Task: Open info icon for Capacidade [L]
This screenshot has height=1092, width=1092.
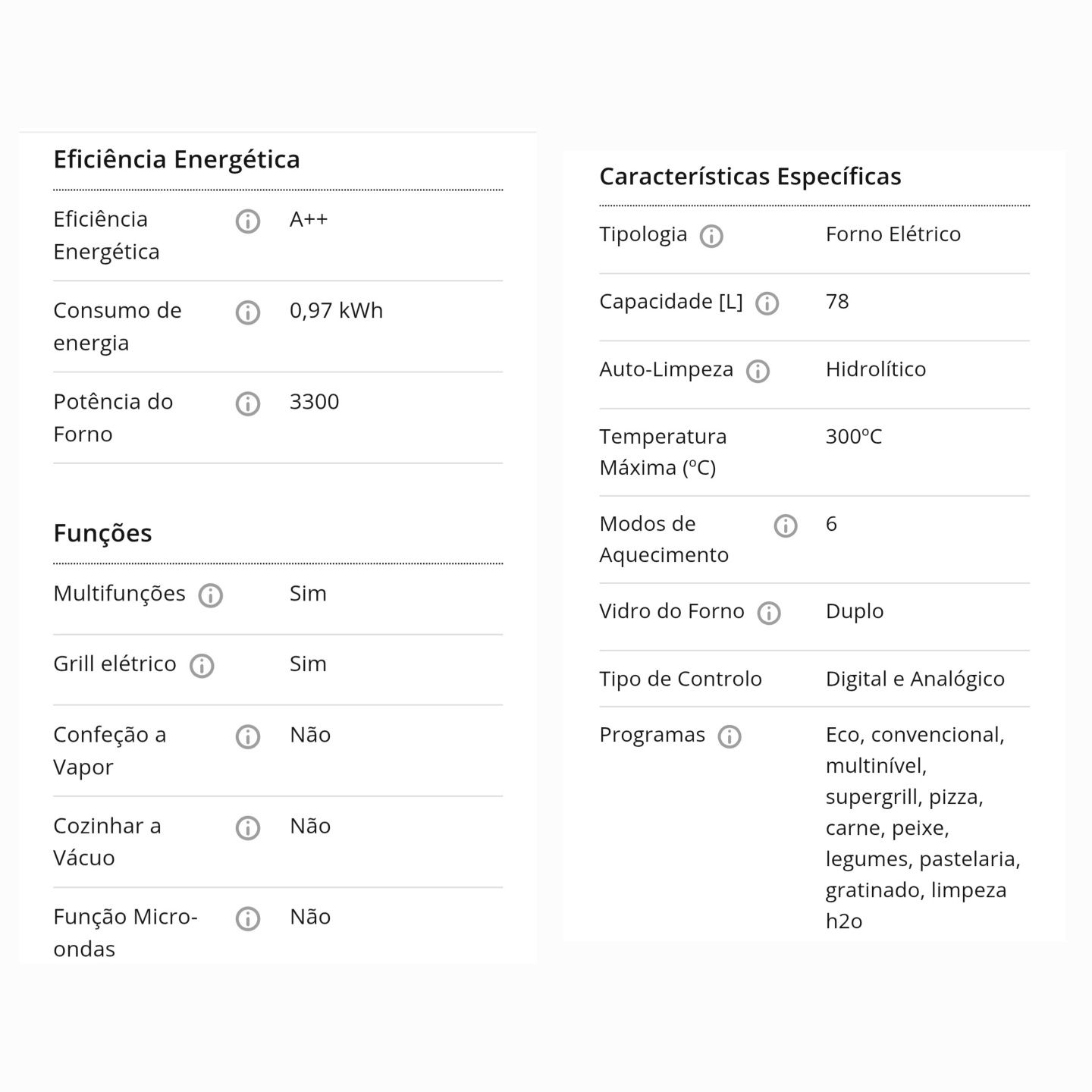Action: [767, 303]
